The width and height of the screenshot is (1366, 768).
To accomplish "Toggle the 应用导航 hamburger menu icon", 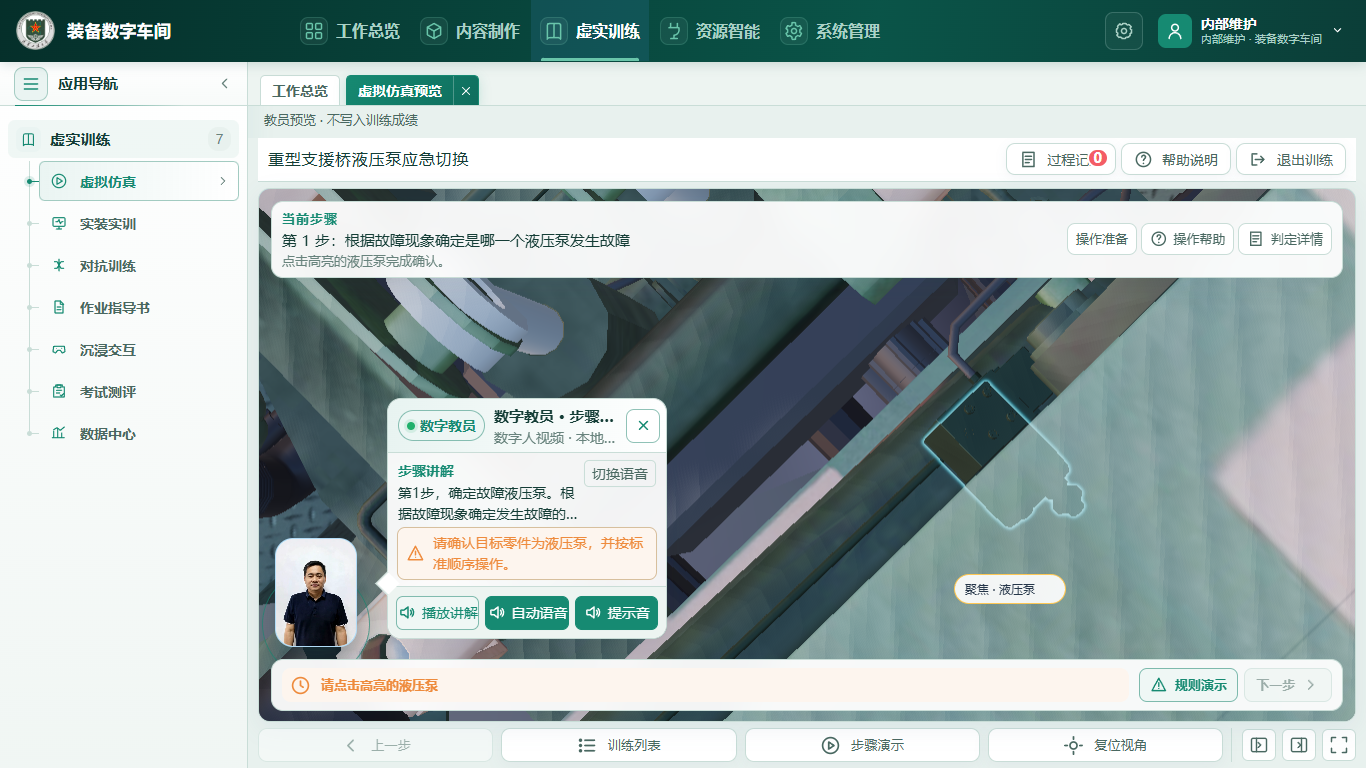I will coord(31,84).
